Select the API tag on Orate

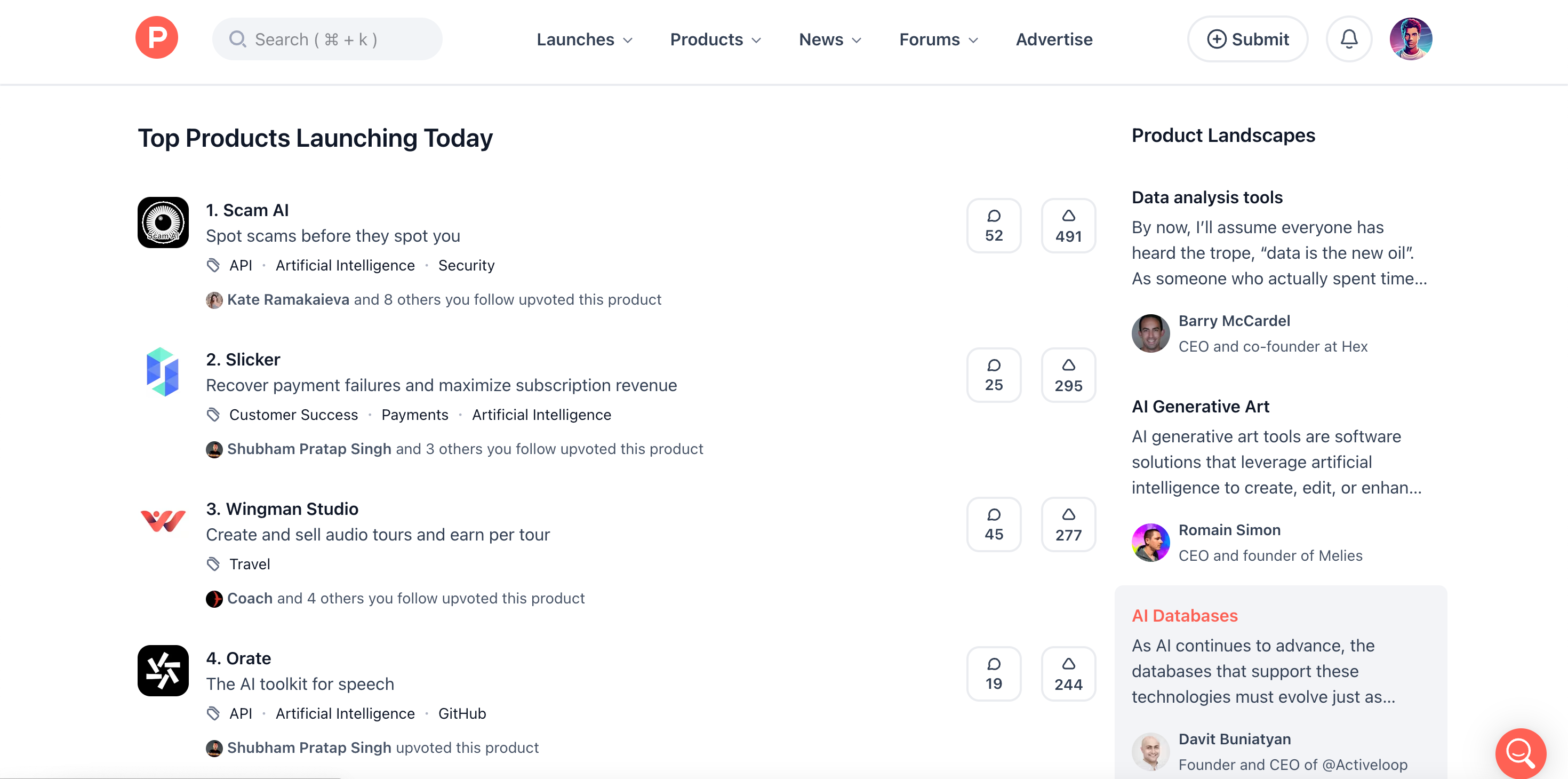241,714
